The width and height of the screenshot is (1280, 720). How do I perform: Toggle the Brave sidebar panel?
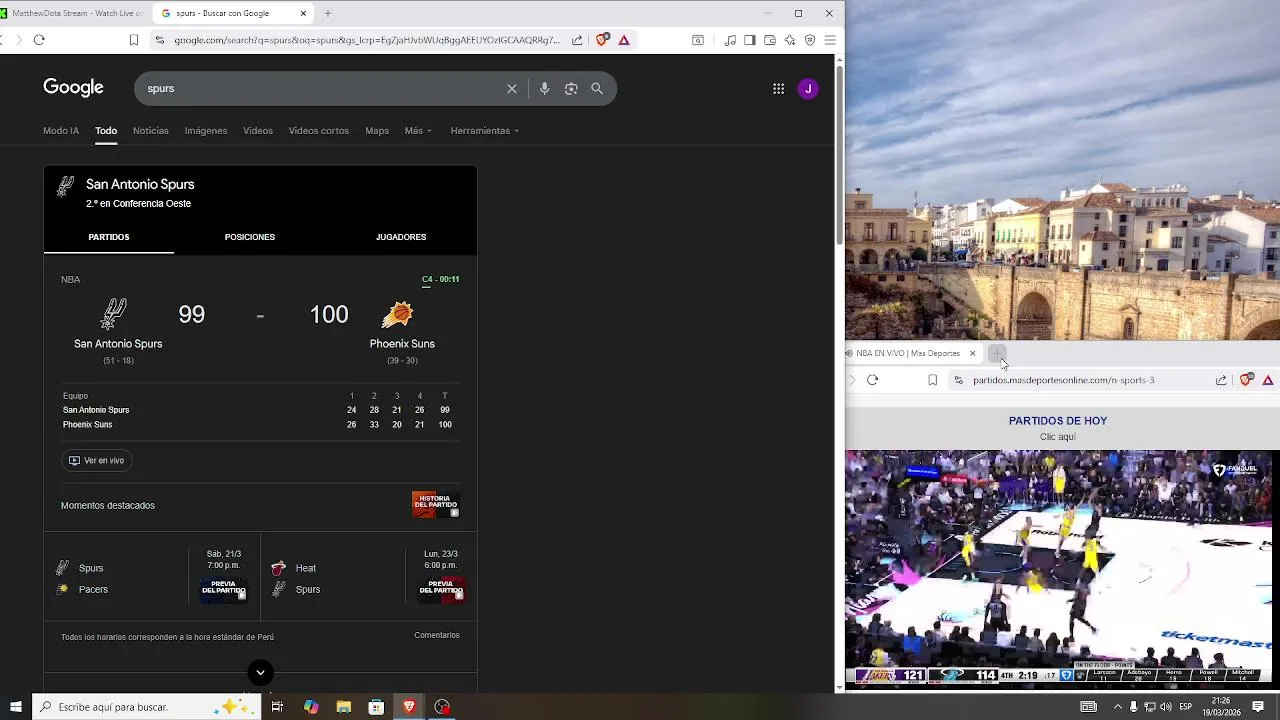[x=750, y=40]
